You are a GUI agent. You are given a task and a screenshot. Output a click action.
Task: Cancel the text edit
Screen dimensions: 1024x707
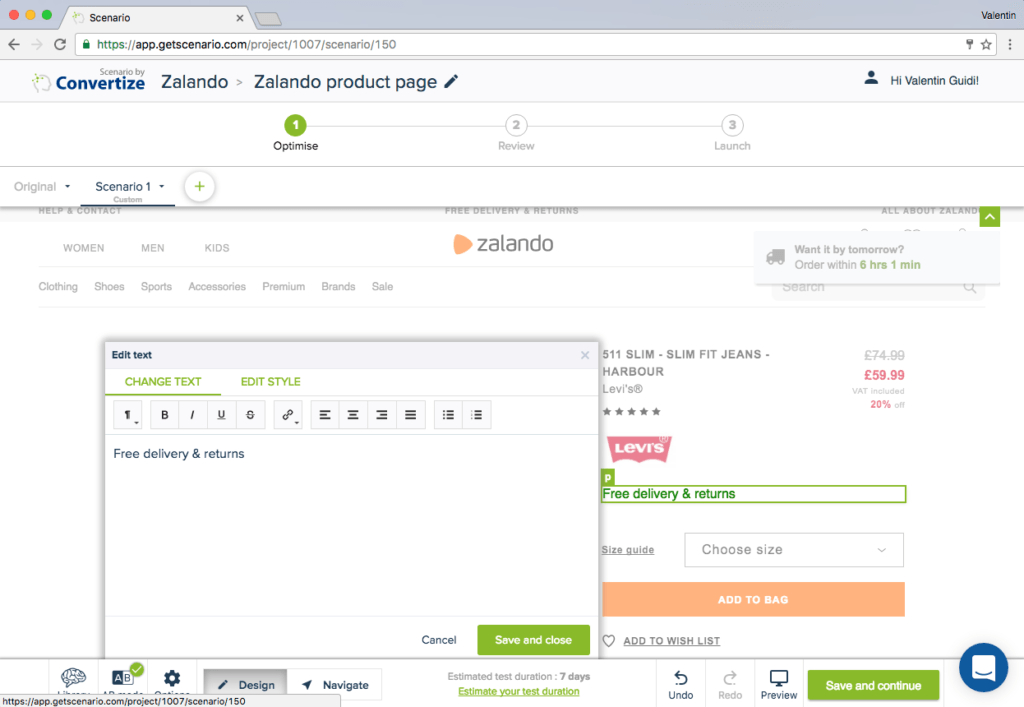439,640
